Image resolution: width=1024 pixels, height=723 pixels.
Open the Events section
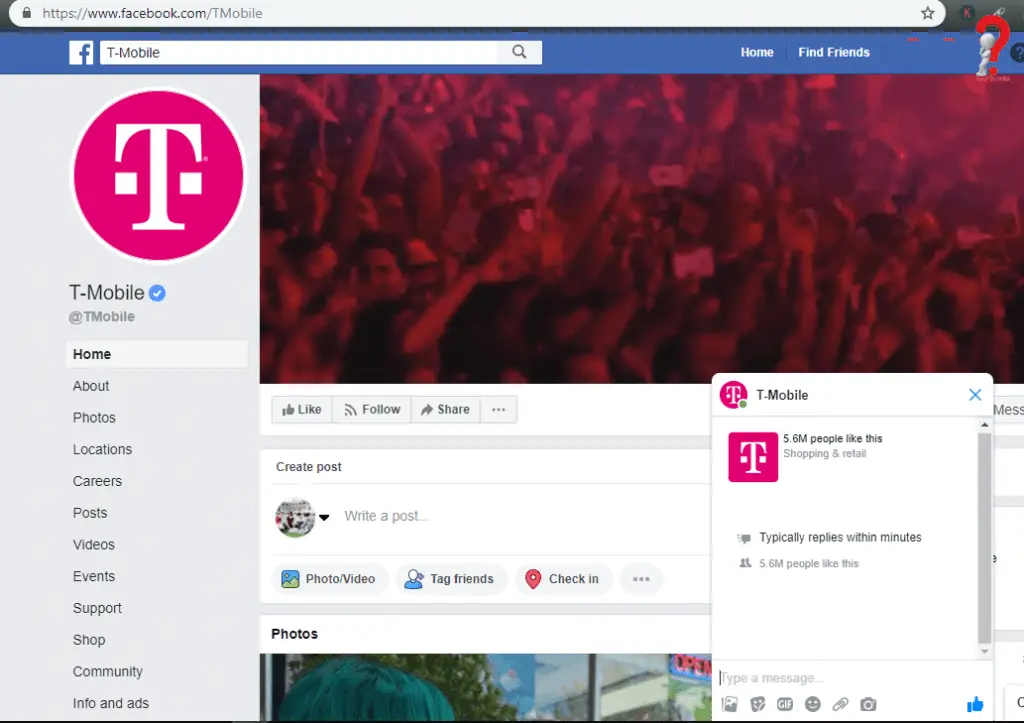[x=94, y=577]
